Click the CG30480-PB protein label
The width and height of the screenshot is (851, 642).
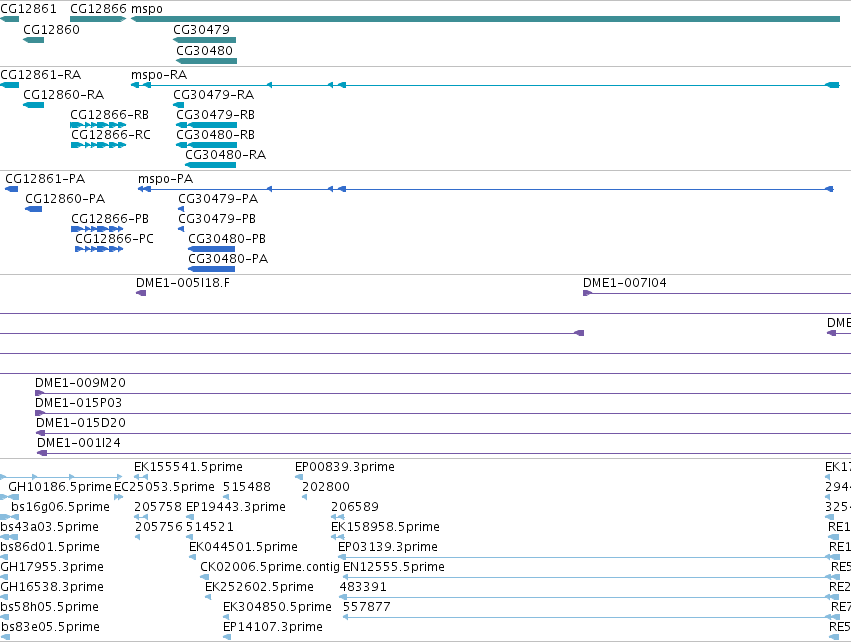(227, 239)
